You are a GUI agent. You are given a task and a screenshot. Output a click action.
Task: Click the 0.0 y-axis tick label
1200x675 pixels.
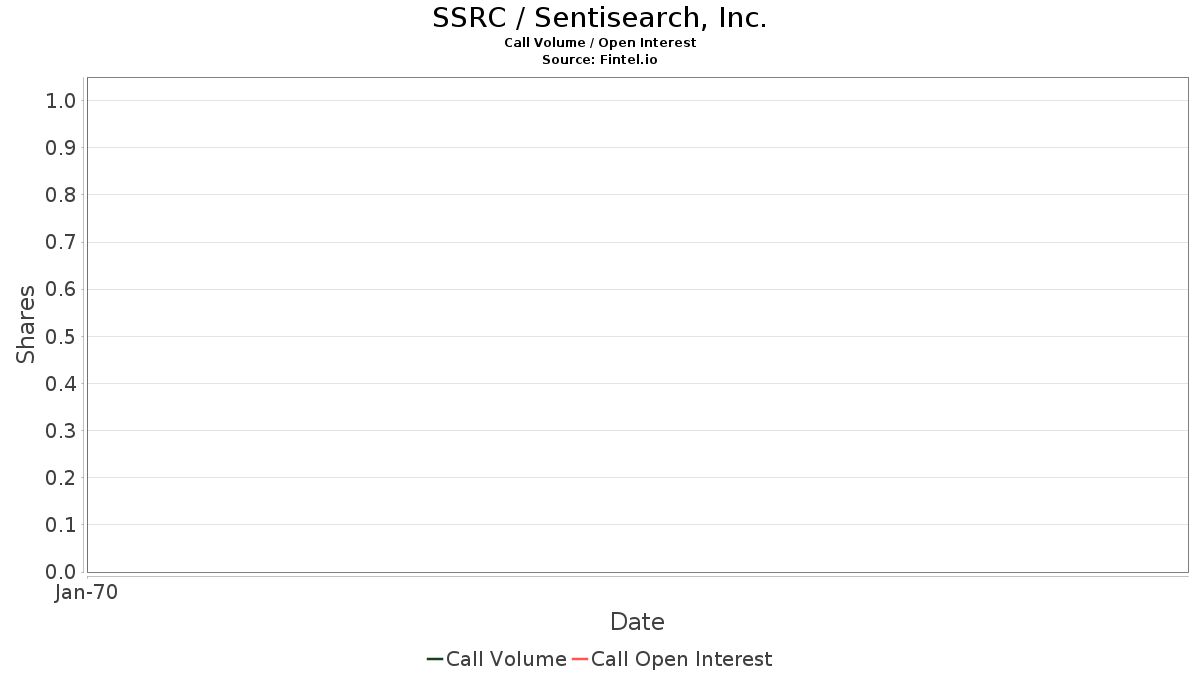tap(61, 572)
